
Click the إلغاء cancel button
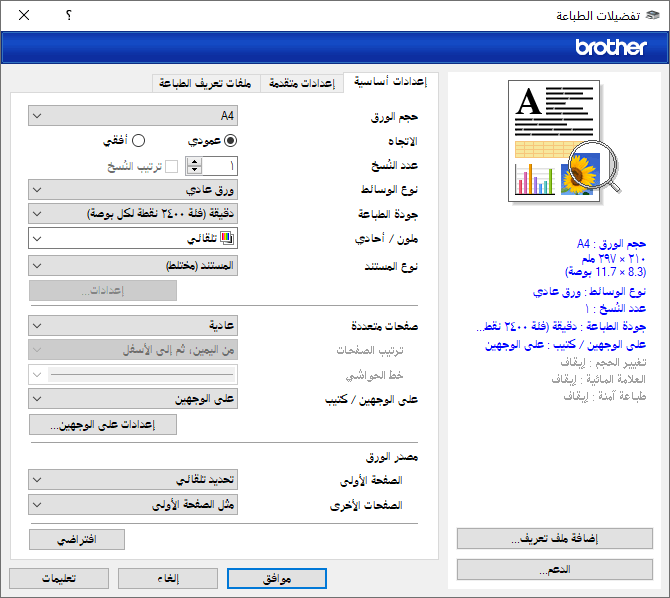[168, 579]
